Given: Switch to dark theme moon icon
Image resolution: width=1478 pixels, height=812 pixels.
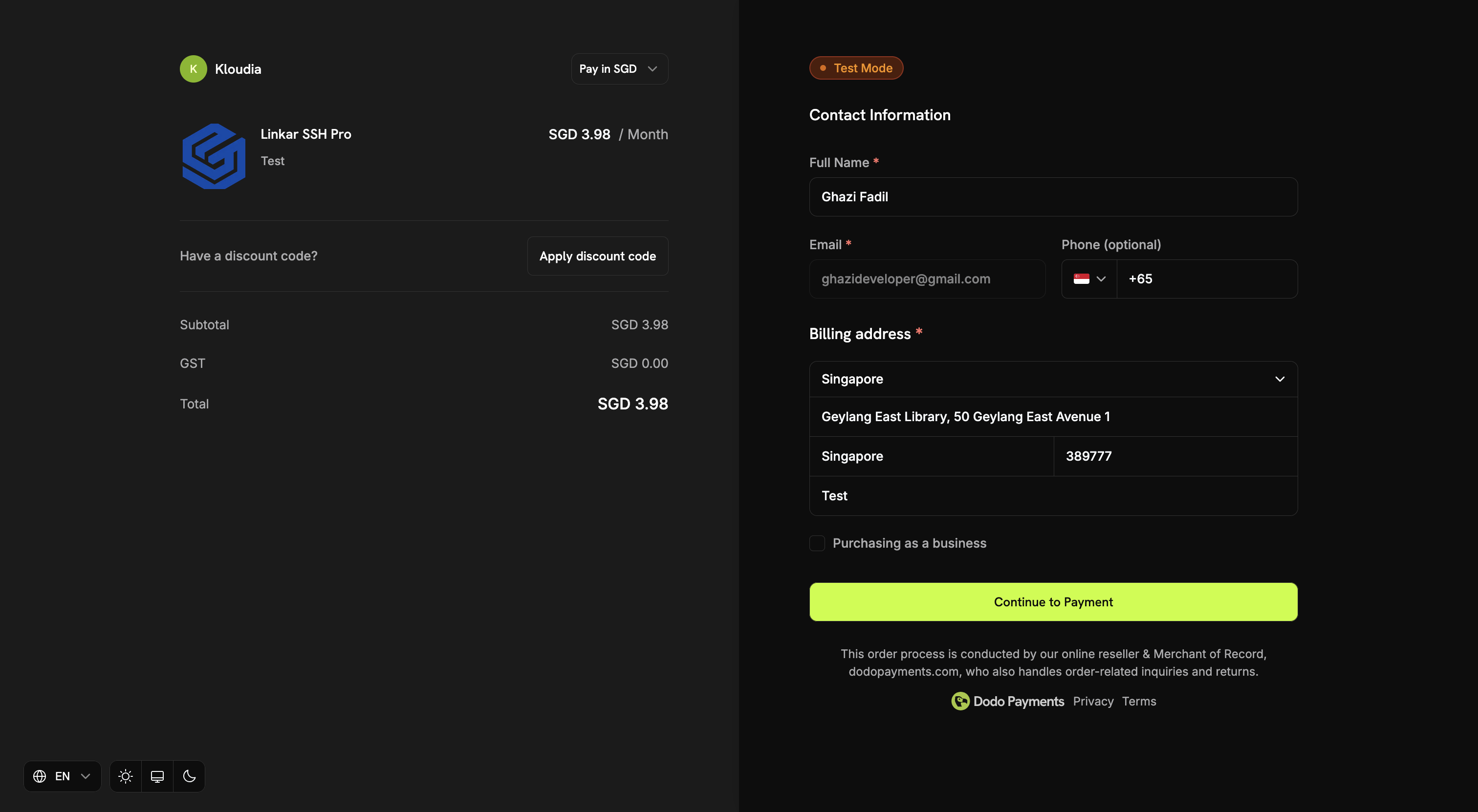Looking at the screenshot, I should (x=189, y=776).
